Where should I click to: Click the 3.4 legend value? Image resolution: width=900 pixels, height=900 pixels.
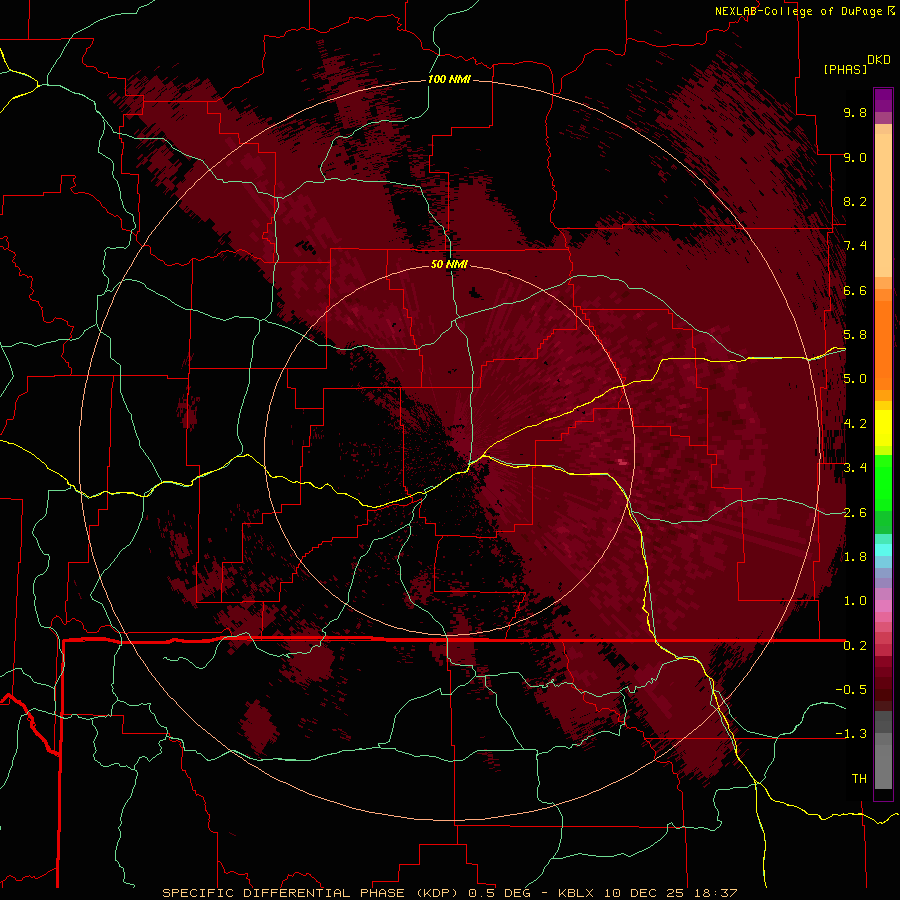tap(855, 468)
